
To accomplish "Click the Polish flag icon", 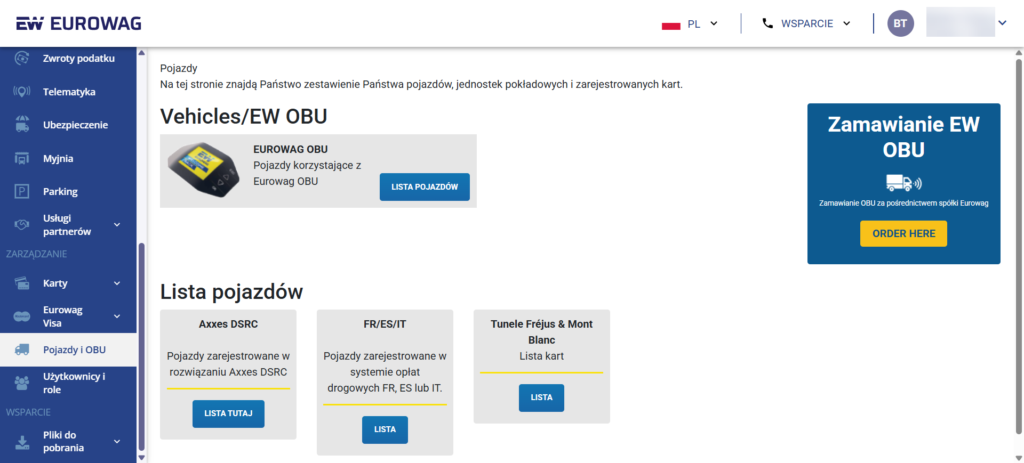I will [671, 24].
